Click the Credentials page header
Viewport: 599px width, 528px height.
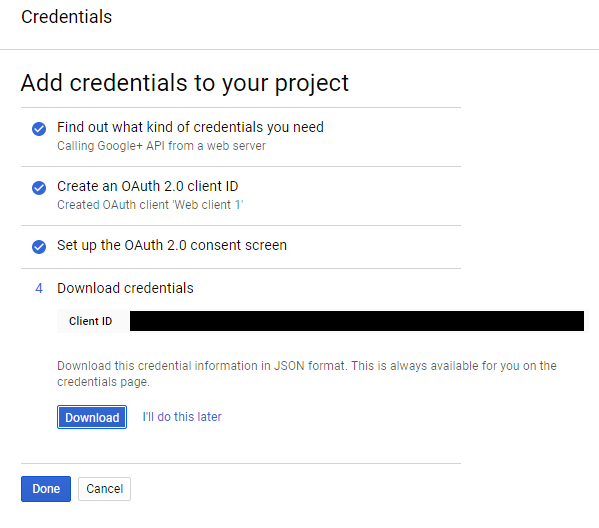coord(66,17)
